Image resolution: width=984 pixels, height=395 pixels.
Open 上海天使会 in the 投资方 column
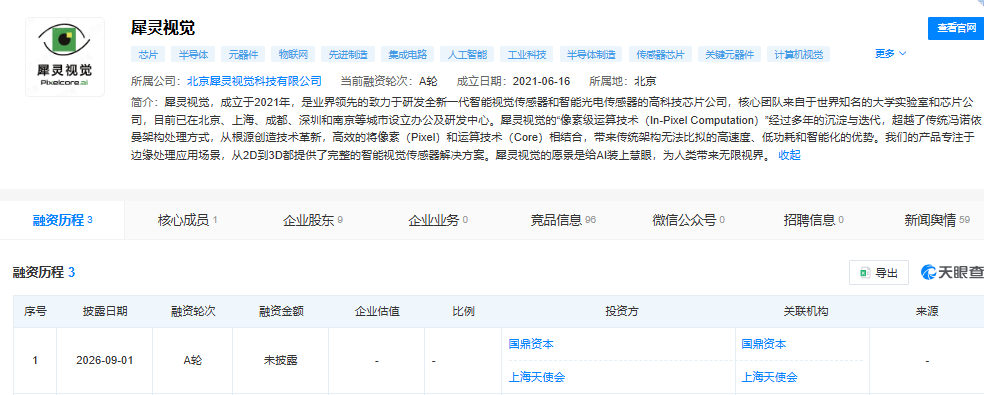(x=537, y=377)
